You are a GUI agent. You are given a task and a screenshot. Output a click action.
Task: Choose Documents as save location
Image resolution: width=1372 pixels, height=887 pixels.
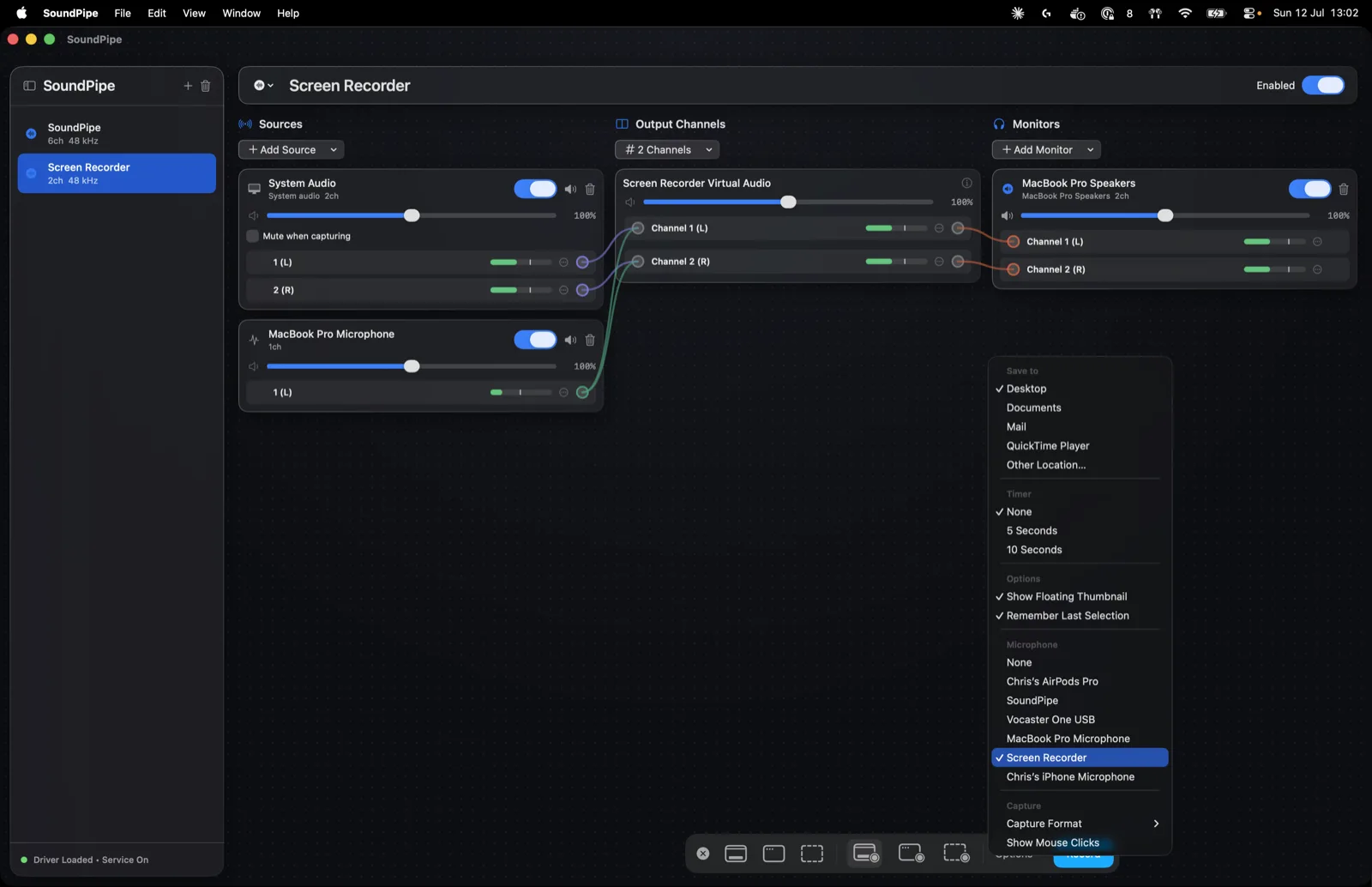pyautogui.click(x=1033, y=407)
